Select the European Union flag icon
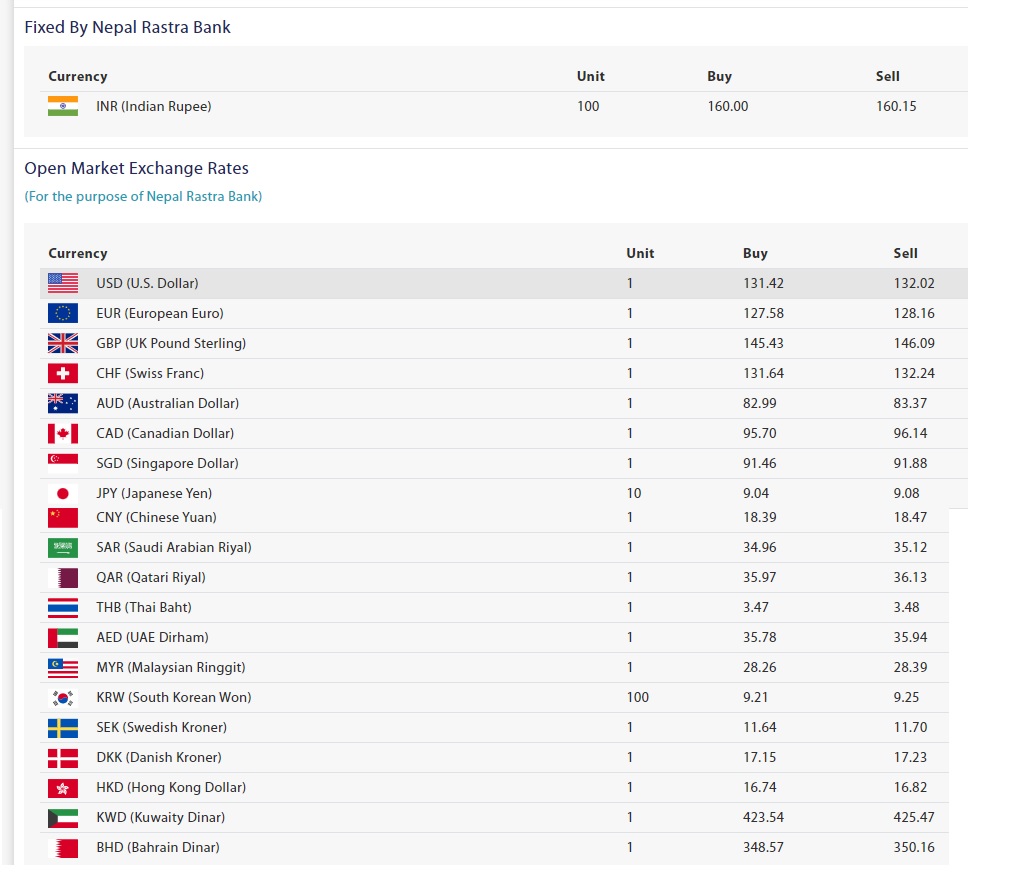Image resolution: width=1010 pixels, height=878 pixels. (63, 313)
